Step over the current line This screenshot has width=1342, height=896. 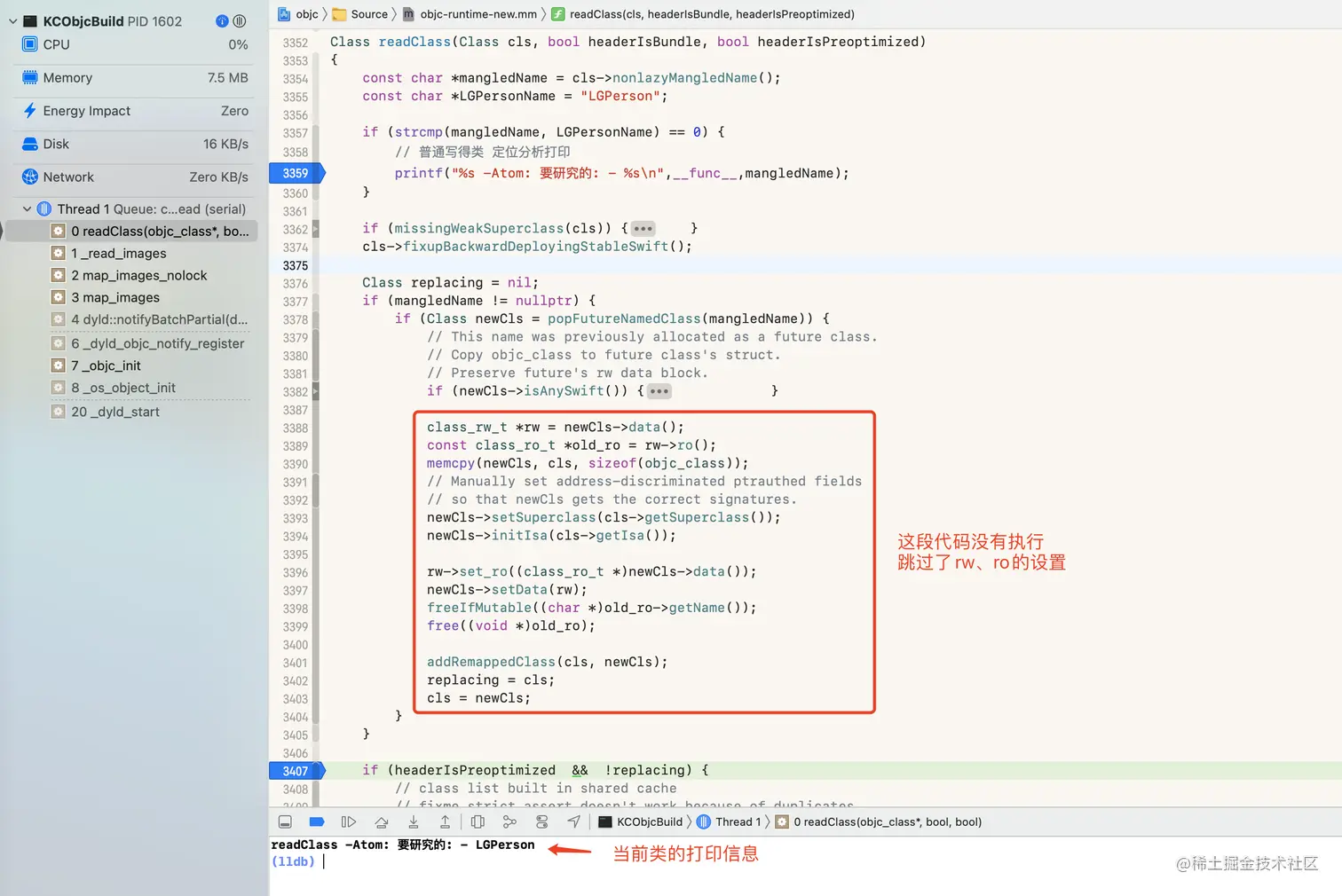click(x=381, y=822)
